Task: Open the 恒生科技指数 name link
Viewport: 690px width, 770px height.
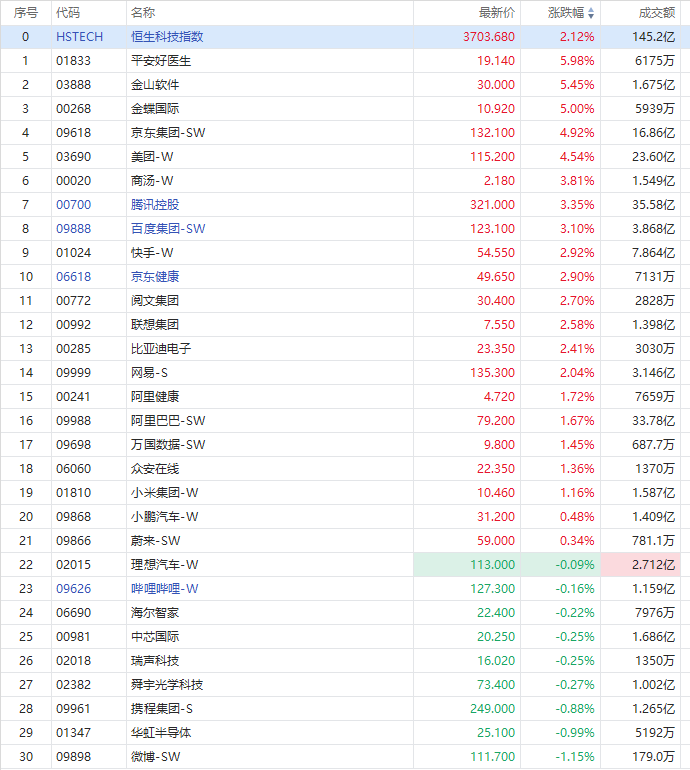Action: (167, 37)
